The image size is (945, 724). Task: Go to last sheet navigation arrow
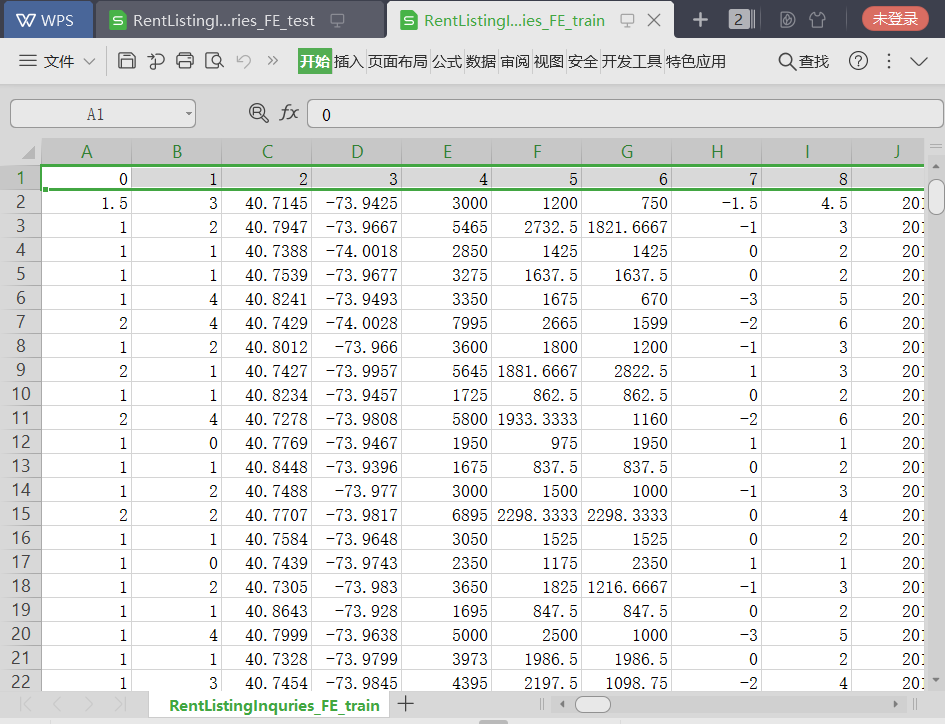pyautogui.click(x=120, y=704)
